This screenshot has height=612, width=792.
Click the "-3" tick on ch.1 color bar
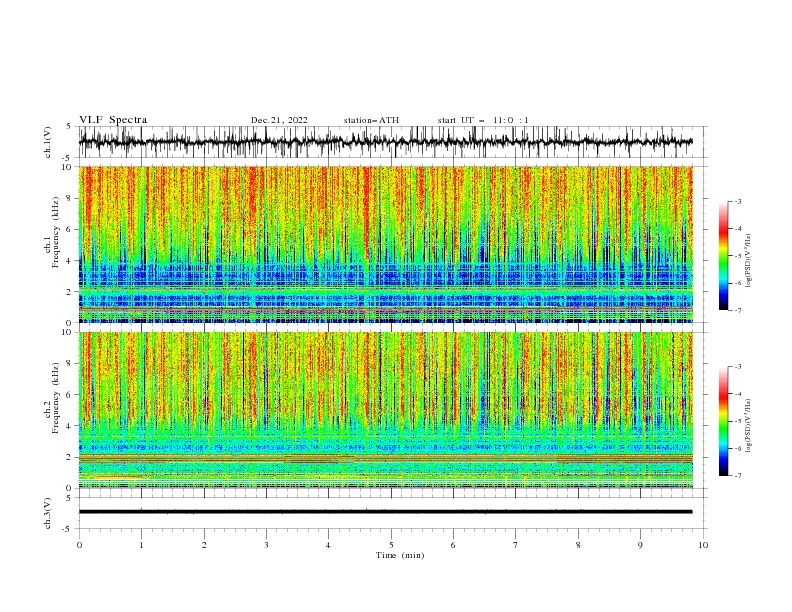tap(737, 201)
